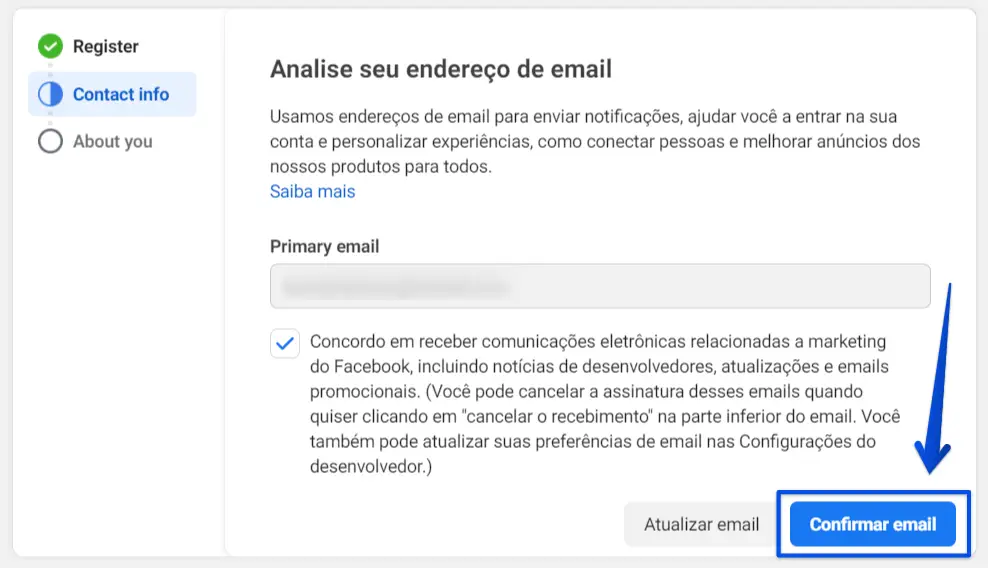Image resolution: width=988 pixels, height=568 pixels.
Task: Open the Saiba mais link
Action: 312,191
